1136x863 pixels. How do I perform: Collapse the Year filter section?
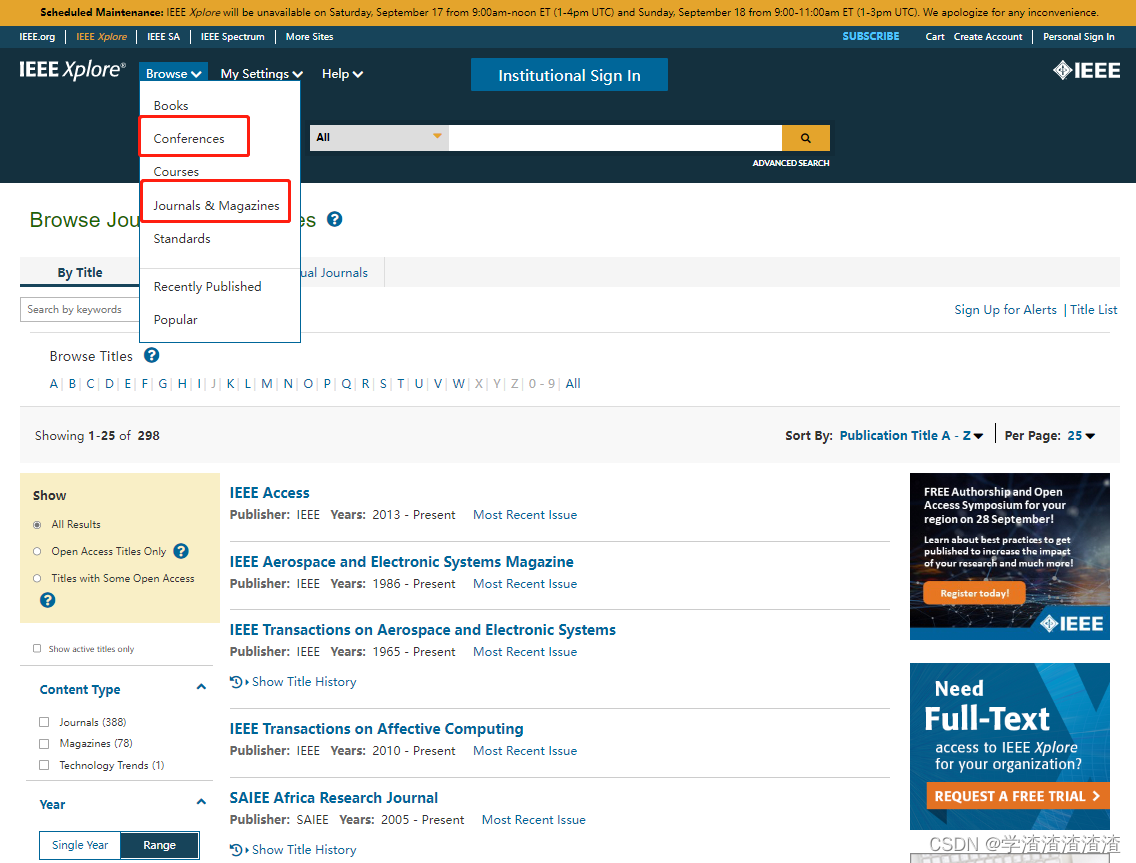[201, 801]
